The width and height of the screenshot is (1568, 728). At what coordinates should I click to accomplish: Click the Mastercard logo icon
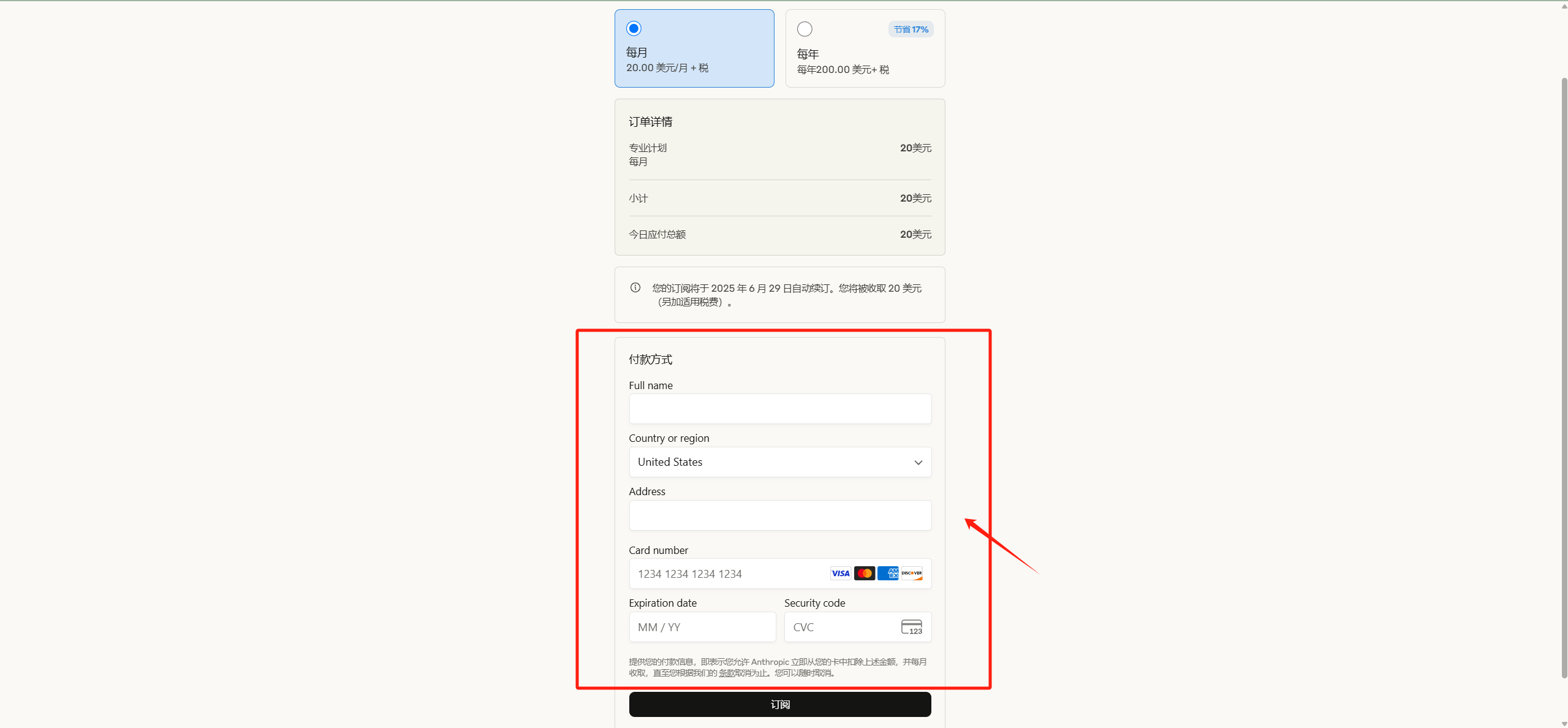pos(865,574)
